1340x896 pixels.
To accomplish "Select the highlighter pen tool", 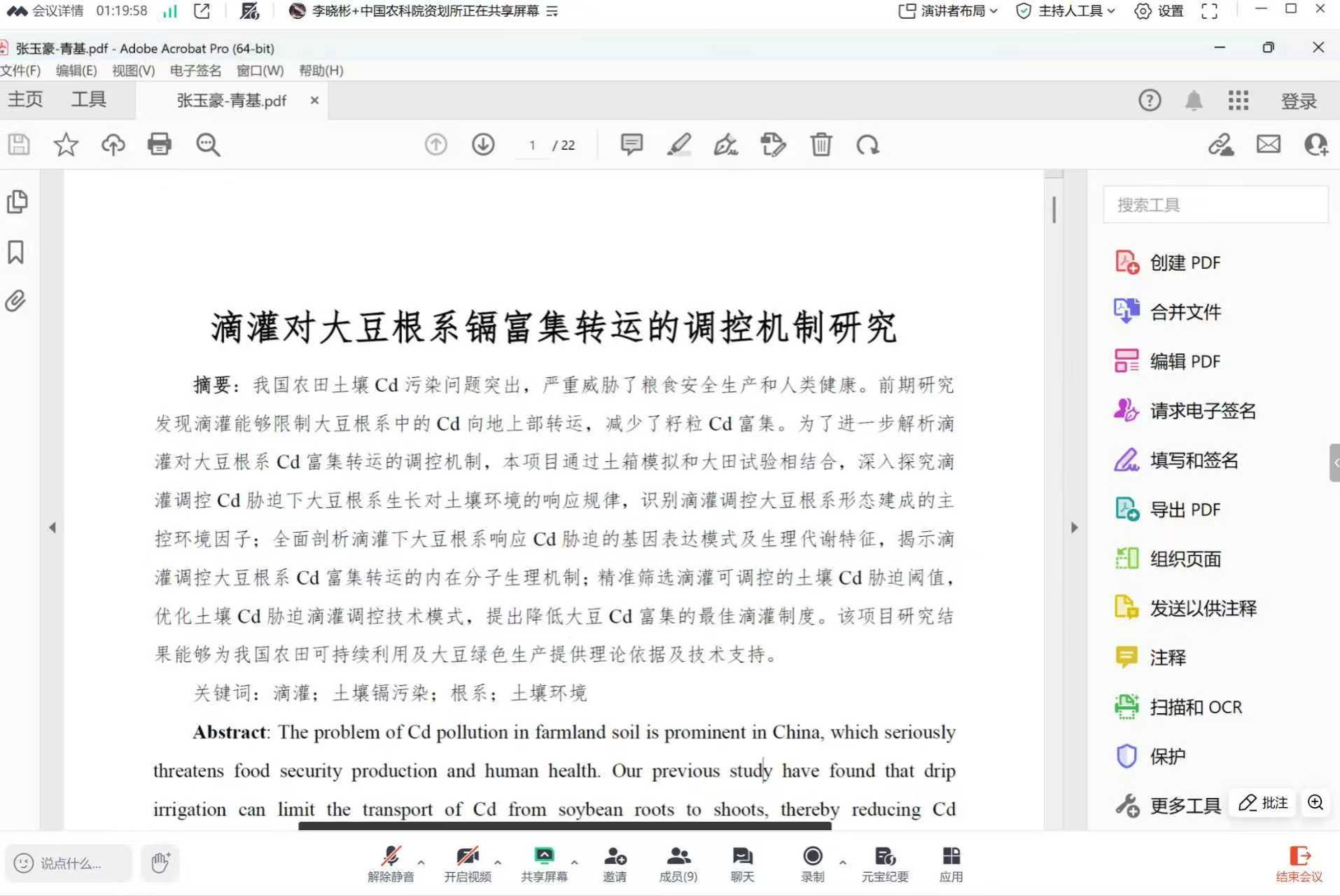I will pyautogui.click(x=678, y=144).
